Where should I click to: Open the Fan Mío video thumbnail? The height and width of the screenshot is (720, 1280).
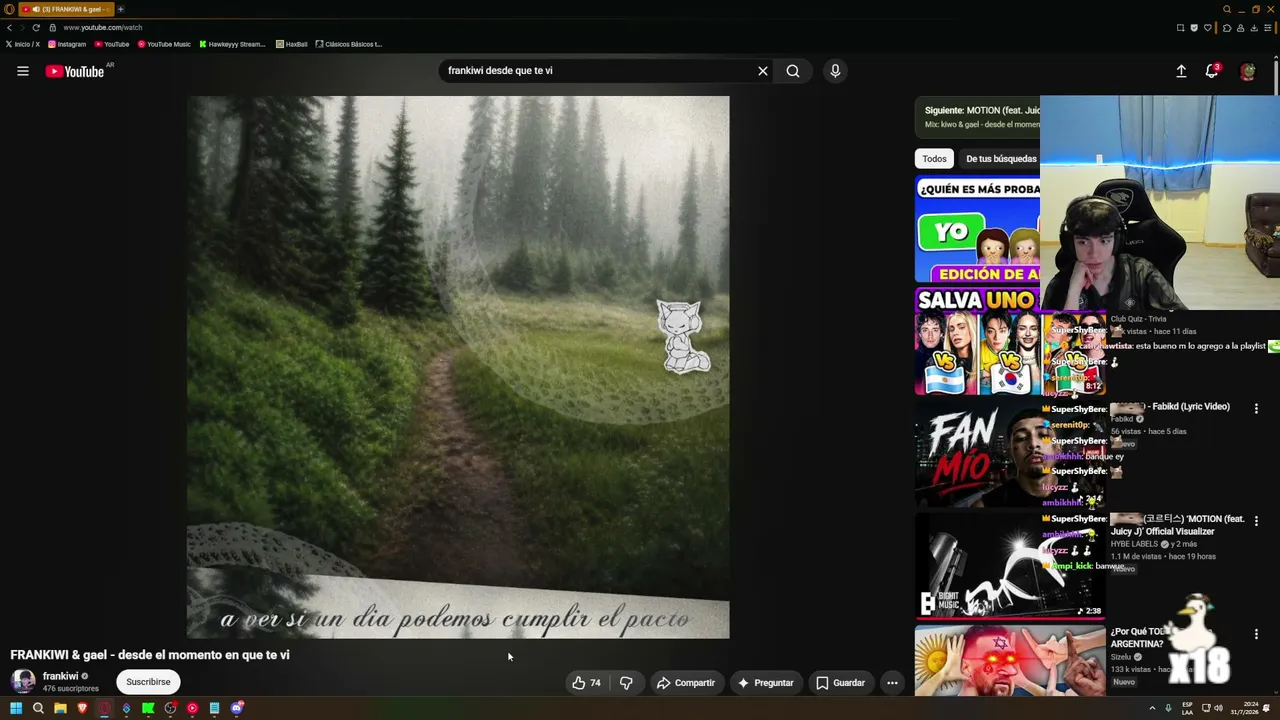(1010, 455)
